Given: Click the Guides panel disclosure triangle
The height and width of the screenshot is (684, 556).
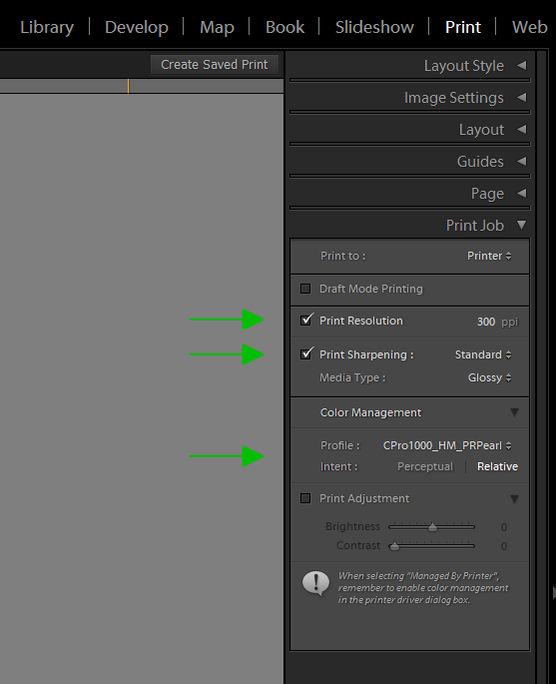Looking at the screenshot, I should (522, 161).
